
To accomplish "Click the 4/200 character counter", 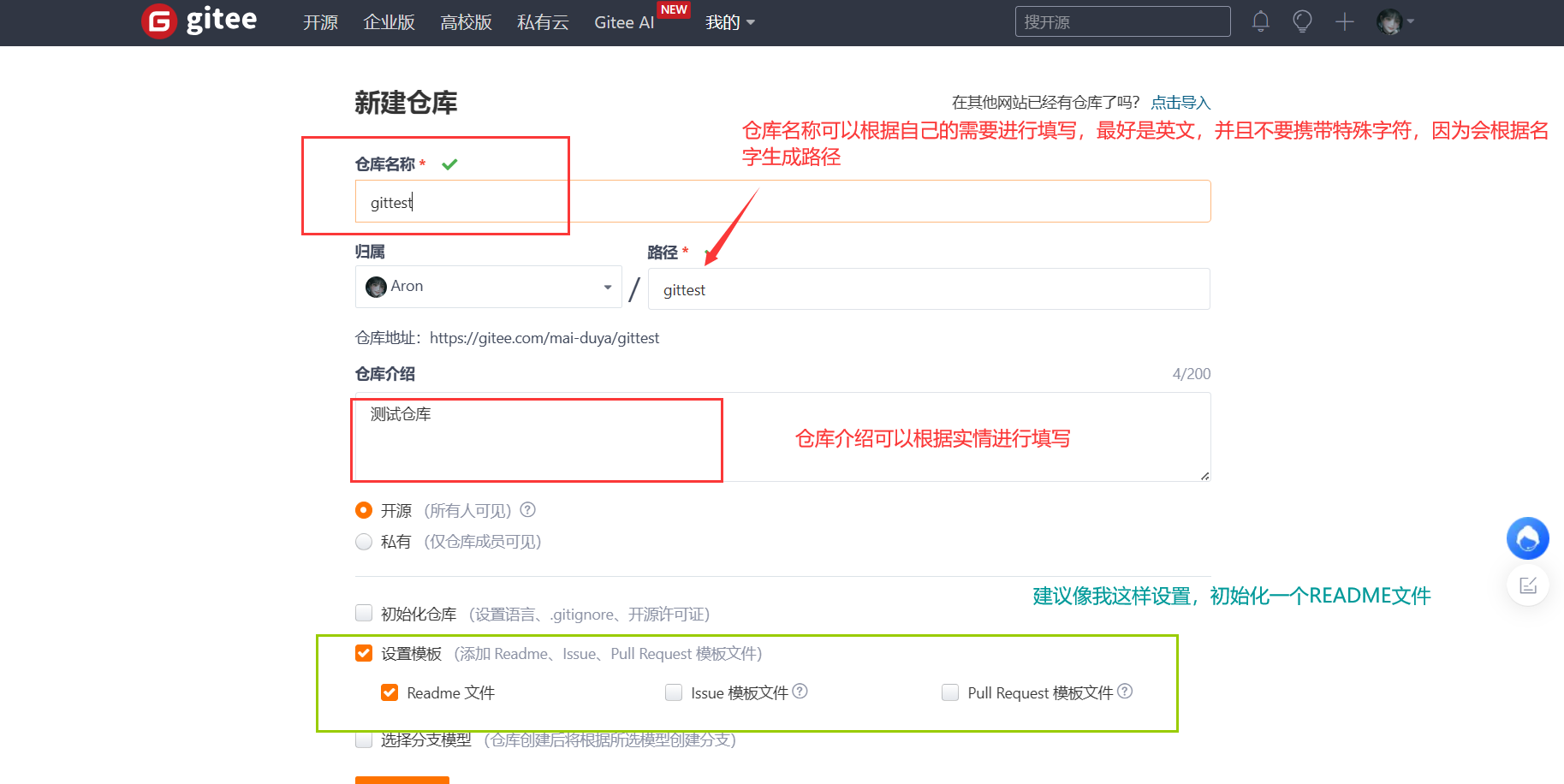I will [x=1192, y=374].
